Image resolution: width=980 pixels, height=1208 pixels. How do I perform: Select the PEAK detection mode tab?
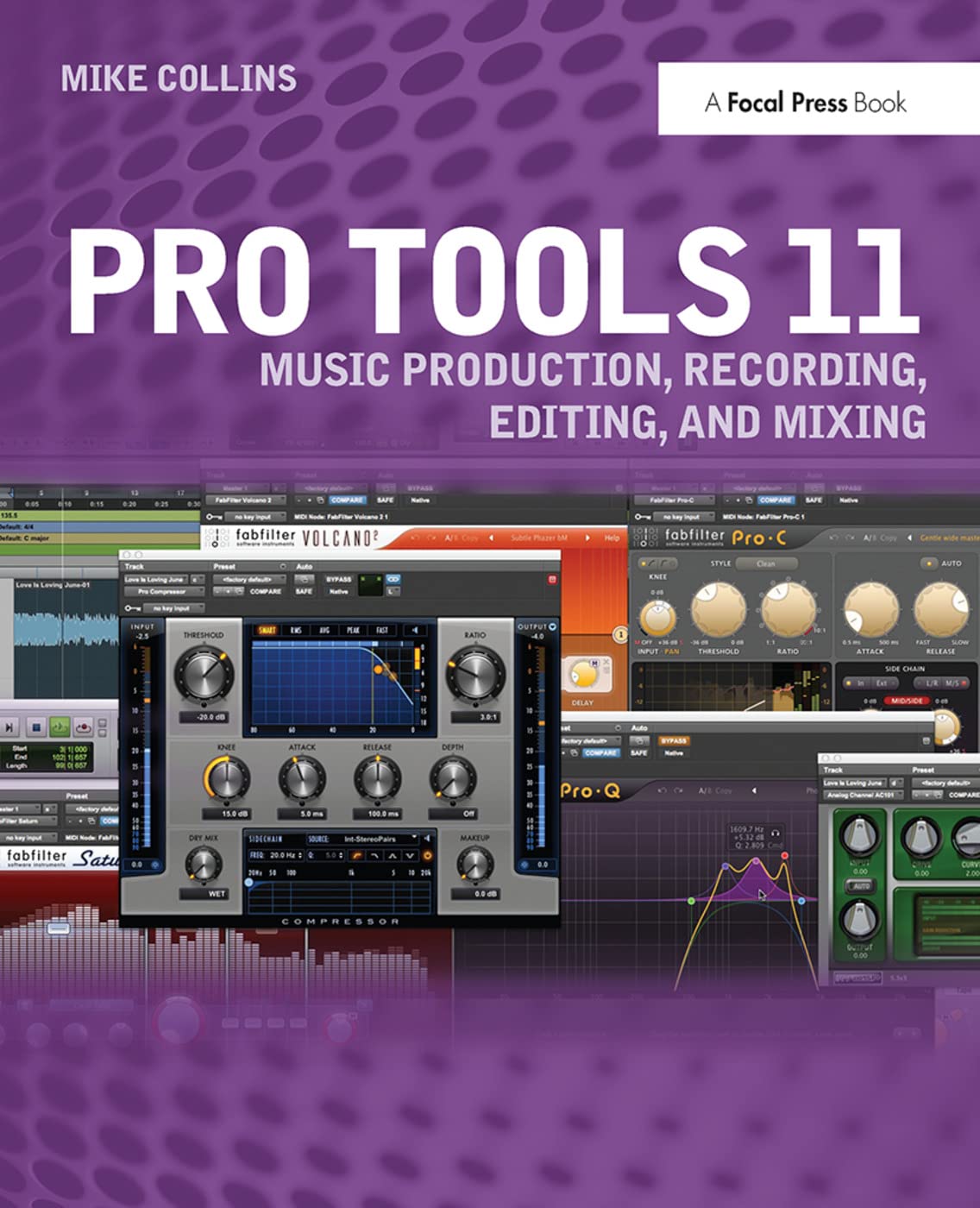(353, 630)
